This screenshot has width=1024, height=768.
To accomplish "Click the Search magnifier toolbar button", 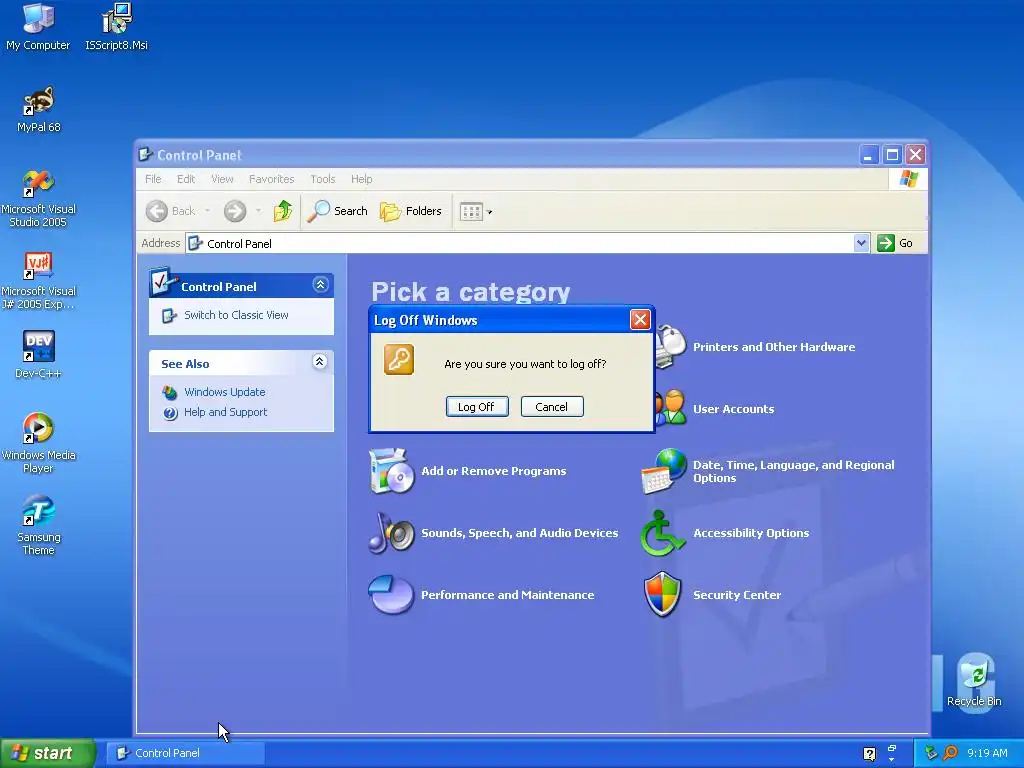I will [337, 211].
